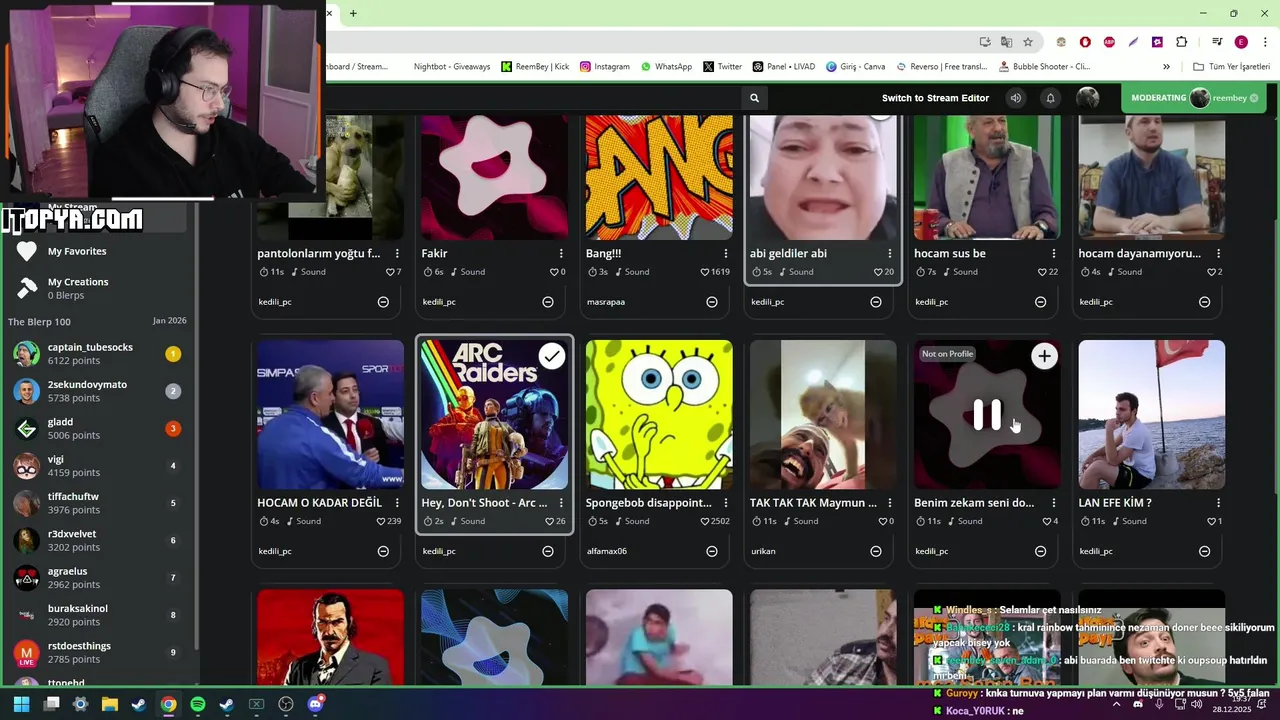Click 'Switch to Stream Editor'
The width and height of the screenshot is (1280, 720).
tap(935, 98)
